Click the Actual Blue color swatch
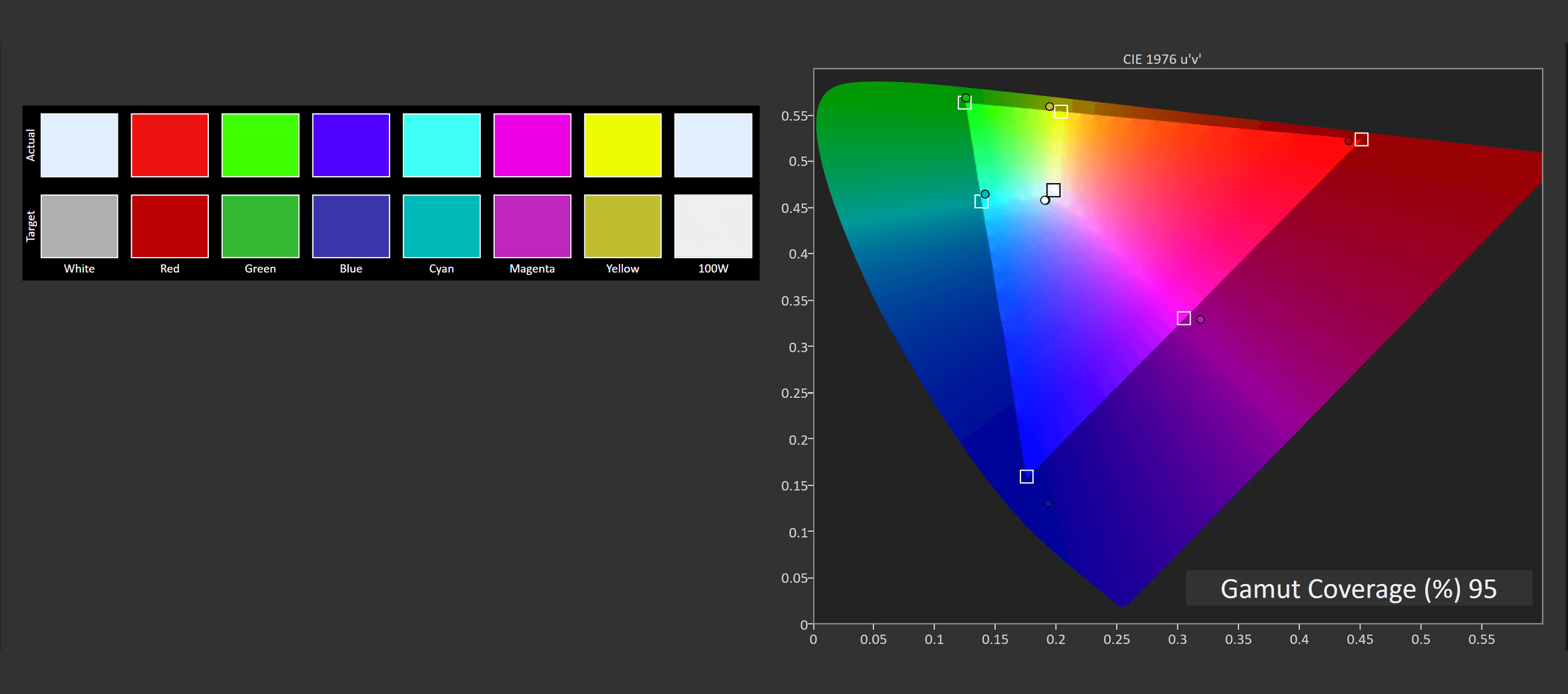The height and width of the screenshot is (694, 1568). (x=351, y=145)
